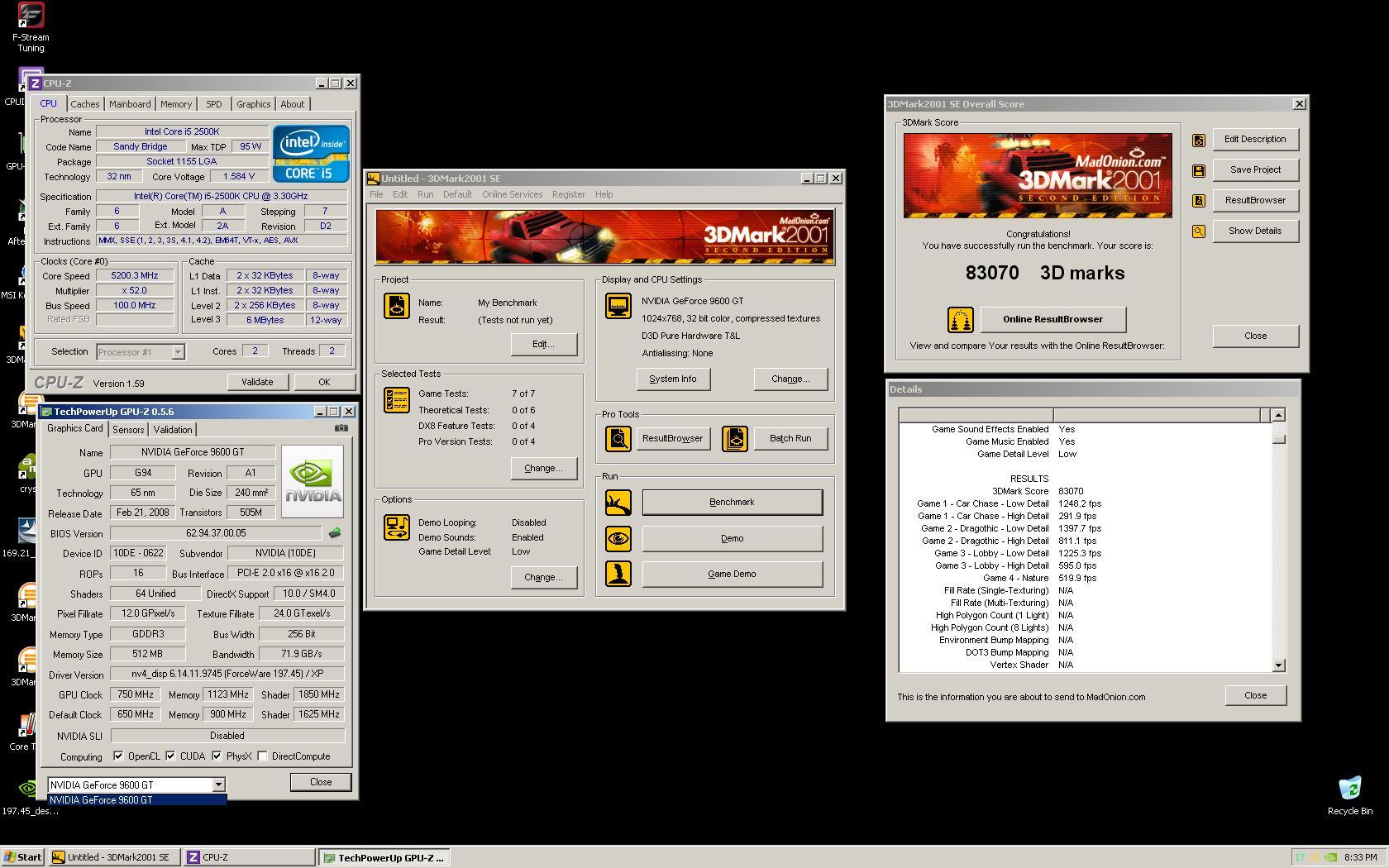Click the Show Details button

pos(1255,231)
